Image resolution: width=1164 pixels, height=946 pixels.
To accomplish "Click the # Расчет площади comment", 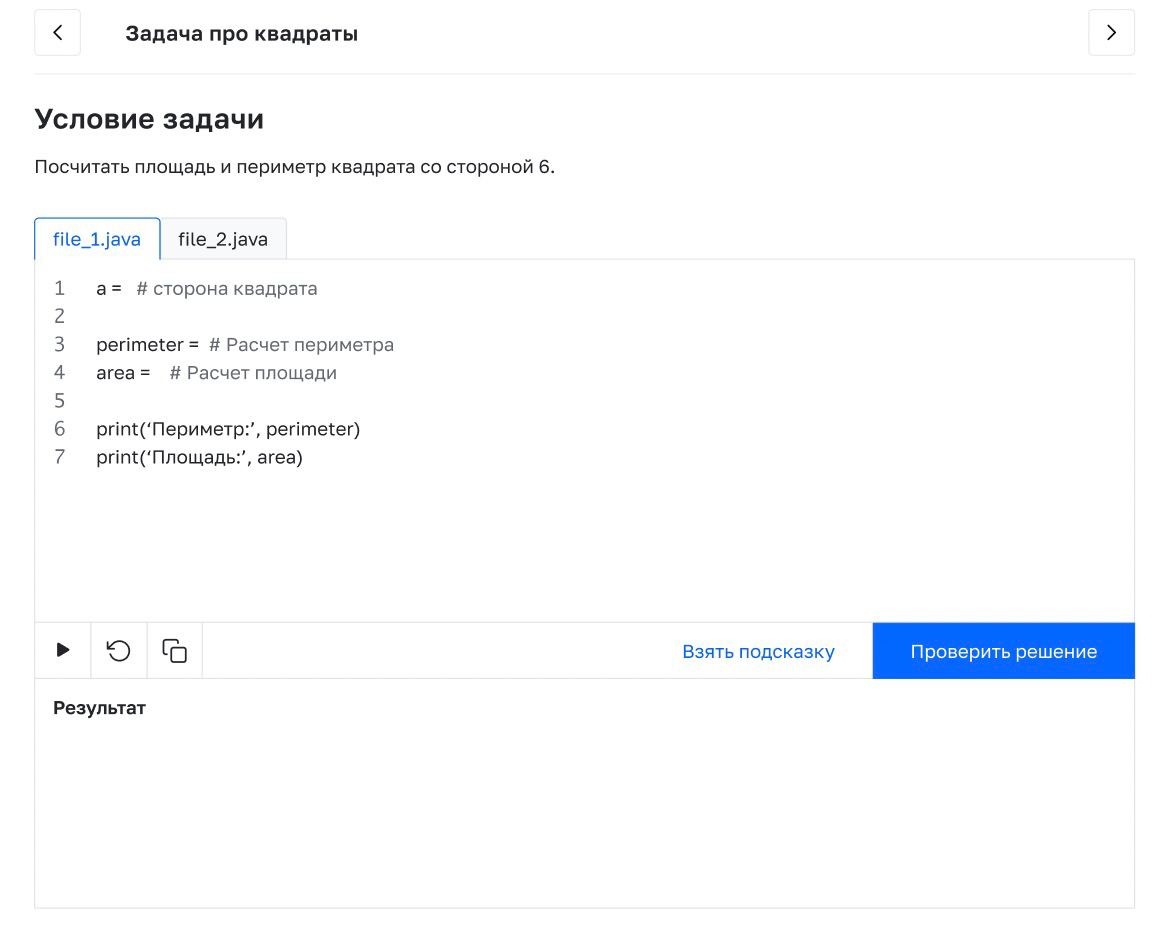I will (253, 373).
